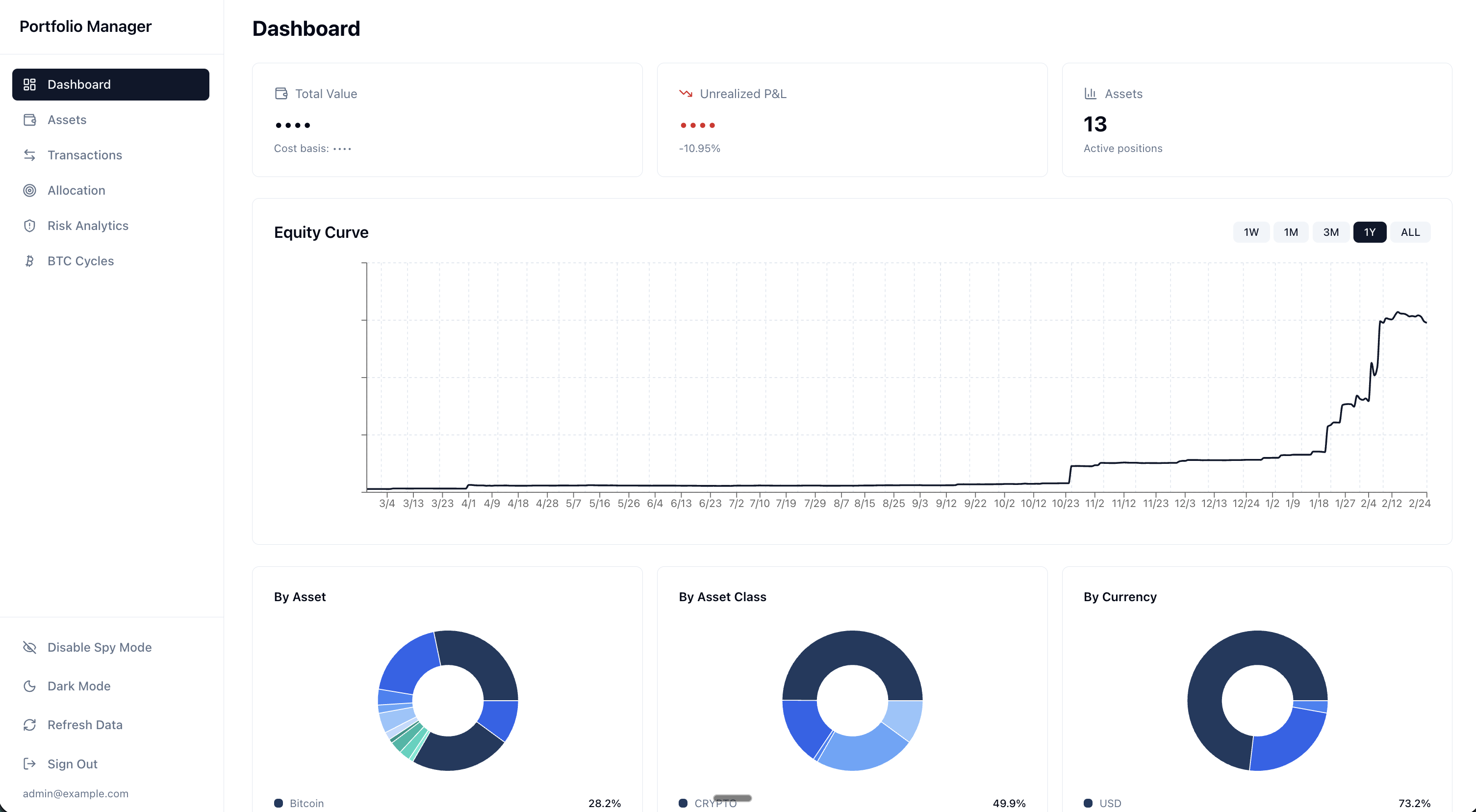Click Sign Out
Image resolution: width=1476 pixels, height=812 pixels.
tap(72, 764)
